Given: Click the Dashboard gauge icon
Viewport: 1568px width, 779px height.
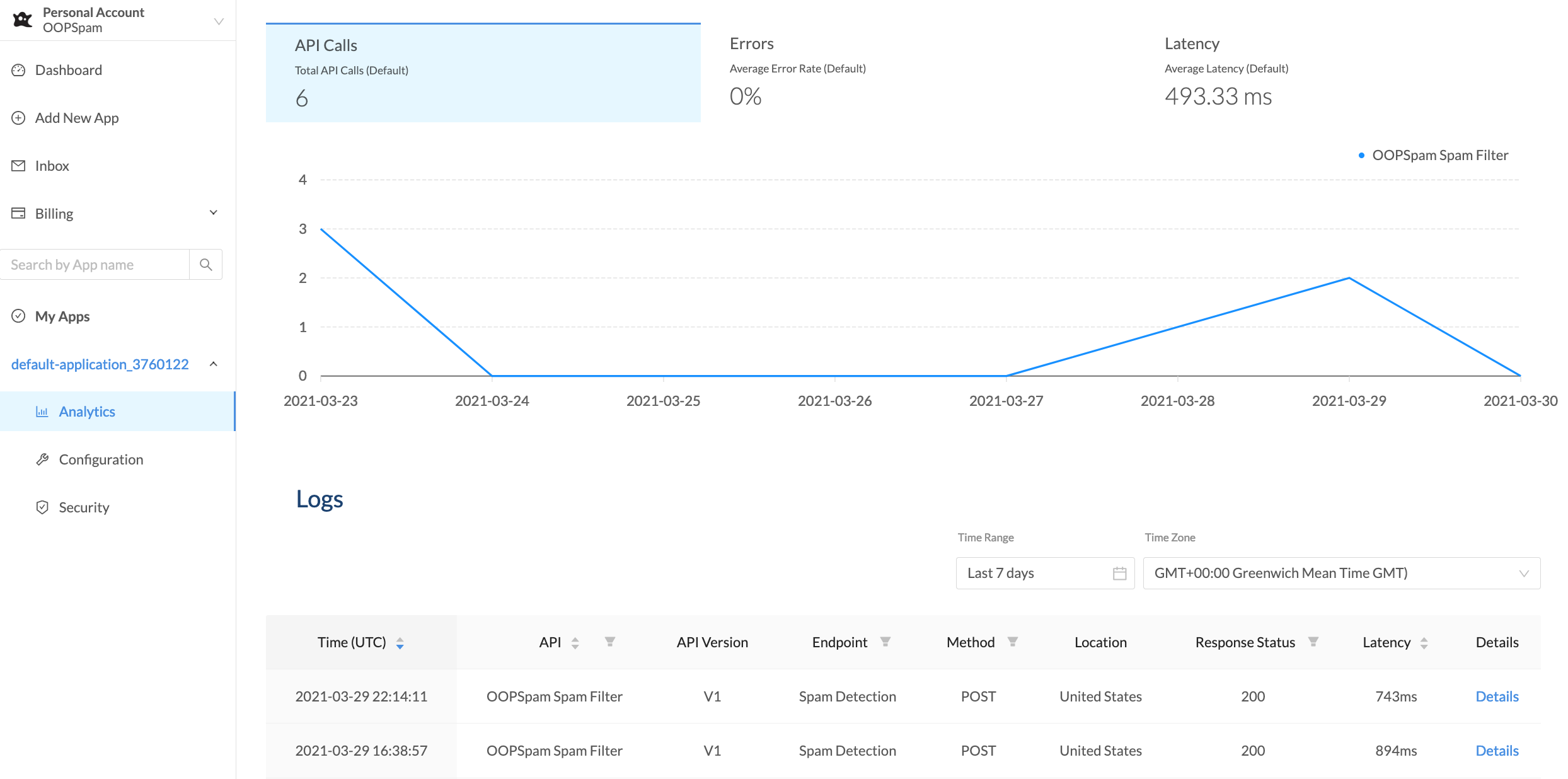Looking at the screenshot, I should click(18, 70).
